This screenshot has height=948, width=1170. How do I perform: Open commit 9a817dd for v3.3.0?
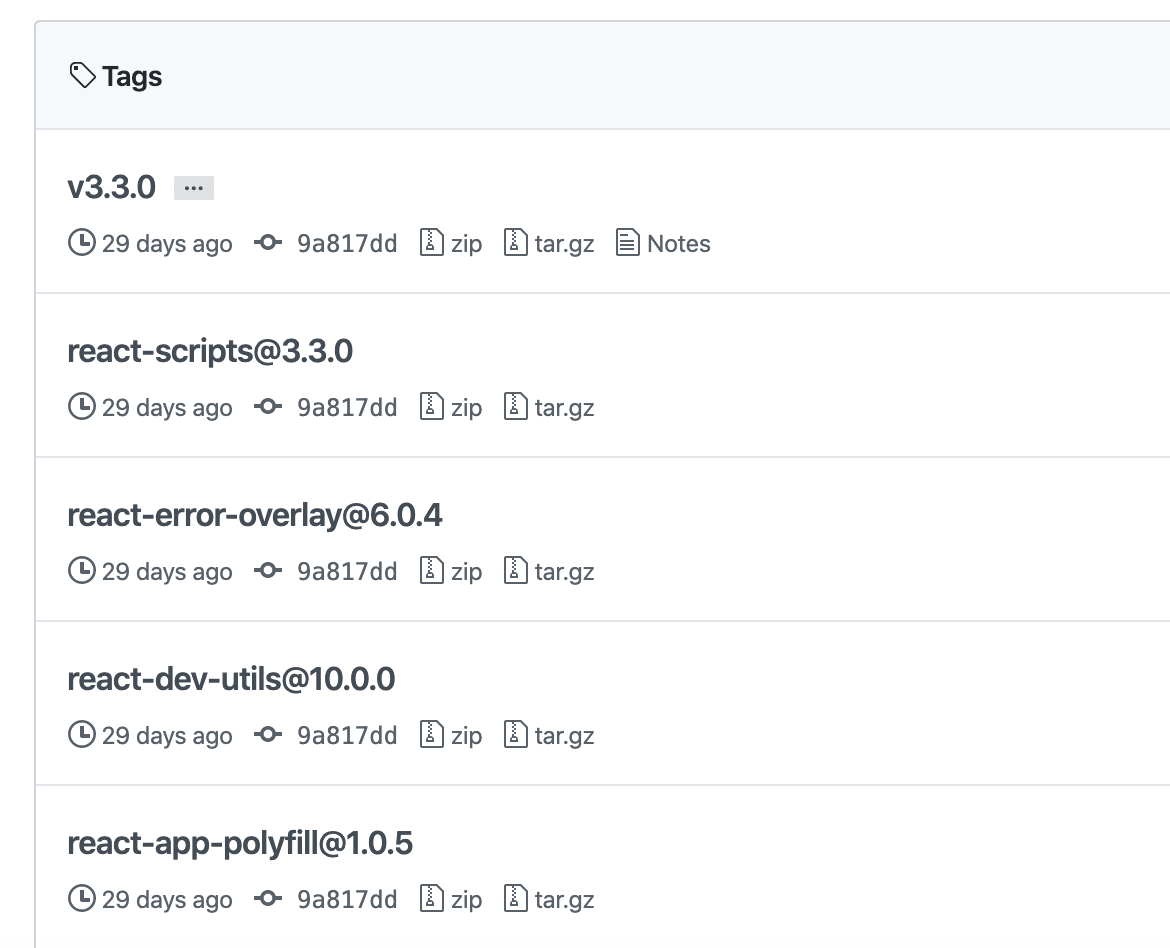click(x=347, y=243)
